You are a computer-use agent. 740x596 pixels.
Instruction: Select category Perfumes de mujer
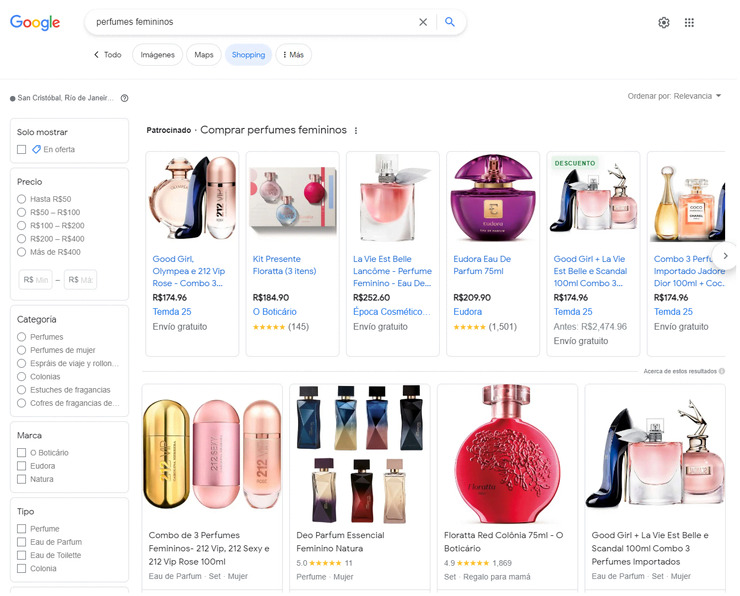(x=21, y=350)
